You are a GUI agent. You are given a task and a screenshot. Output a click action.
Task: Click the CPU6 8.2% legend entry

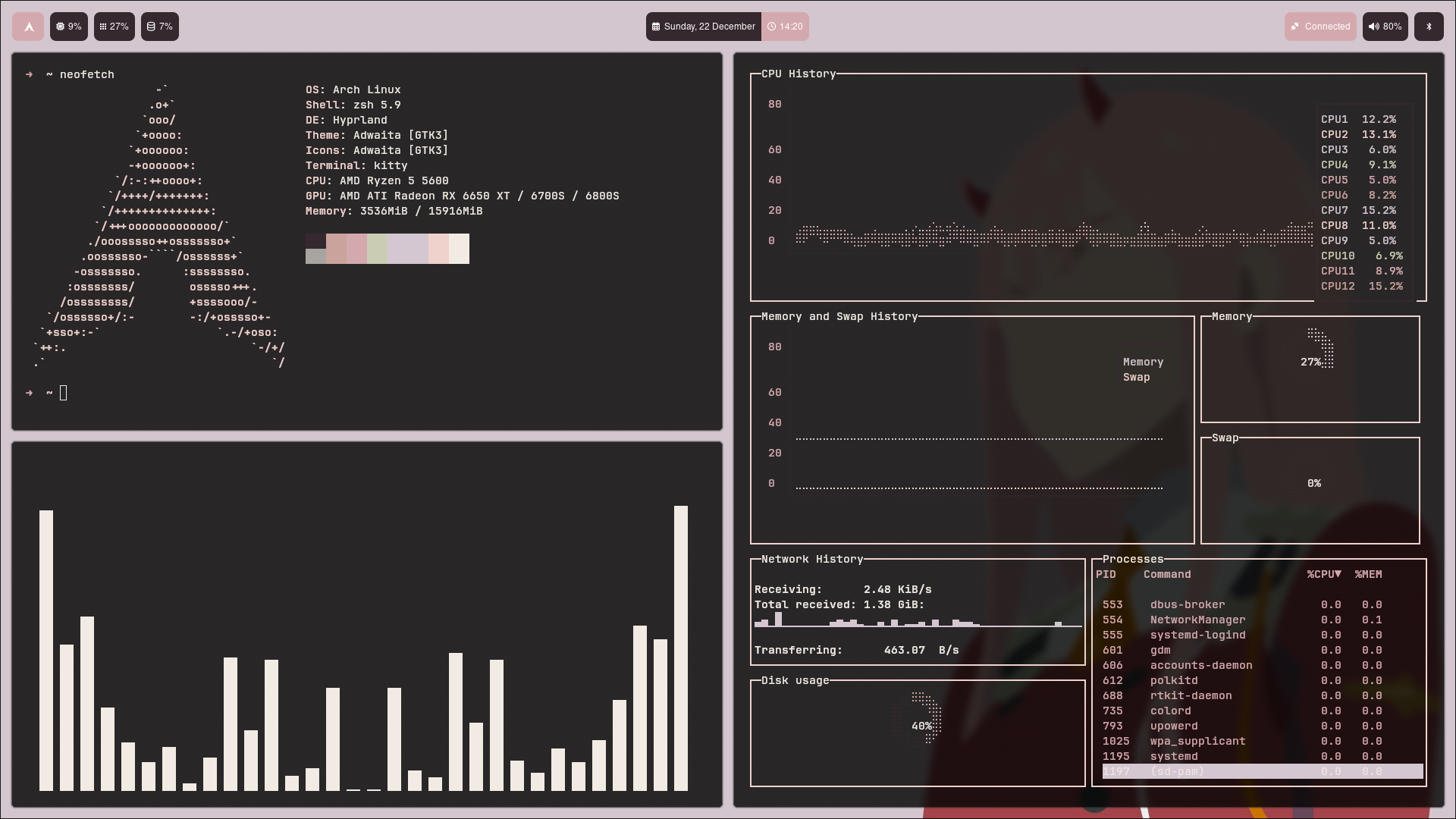[x=1358, y=196]
